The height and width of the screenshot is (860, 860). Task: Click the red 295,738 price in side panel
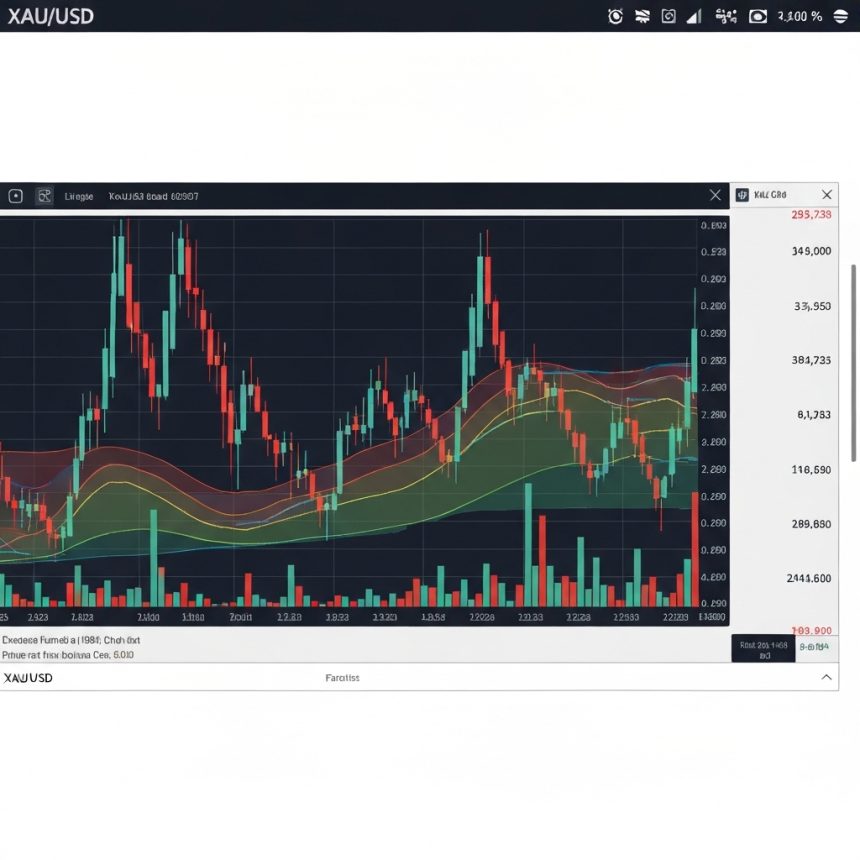tap(810, 215)
